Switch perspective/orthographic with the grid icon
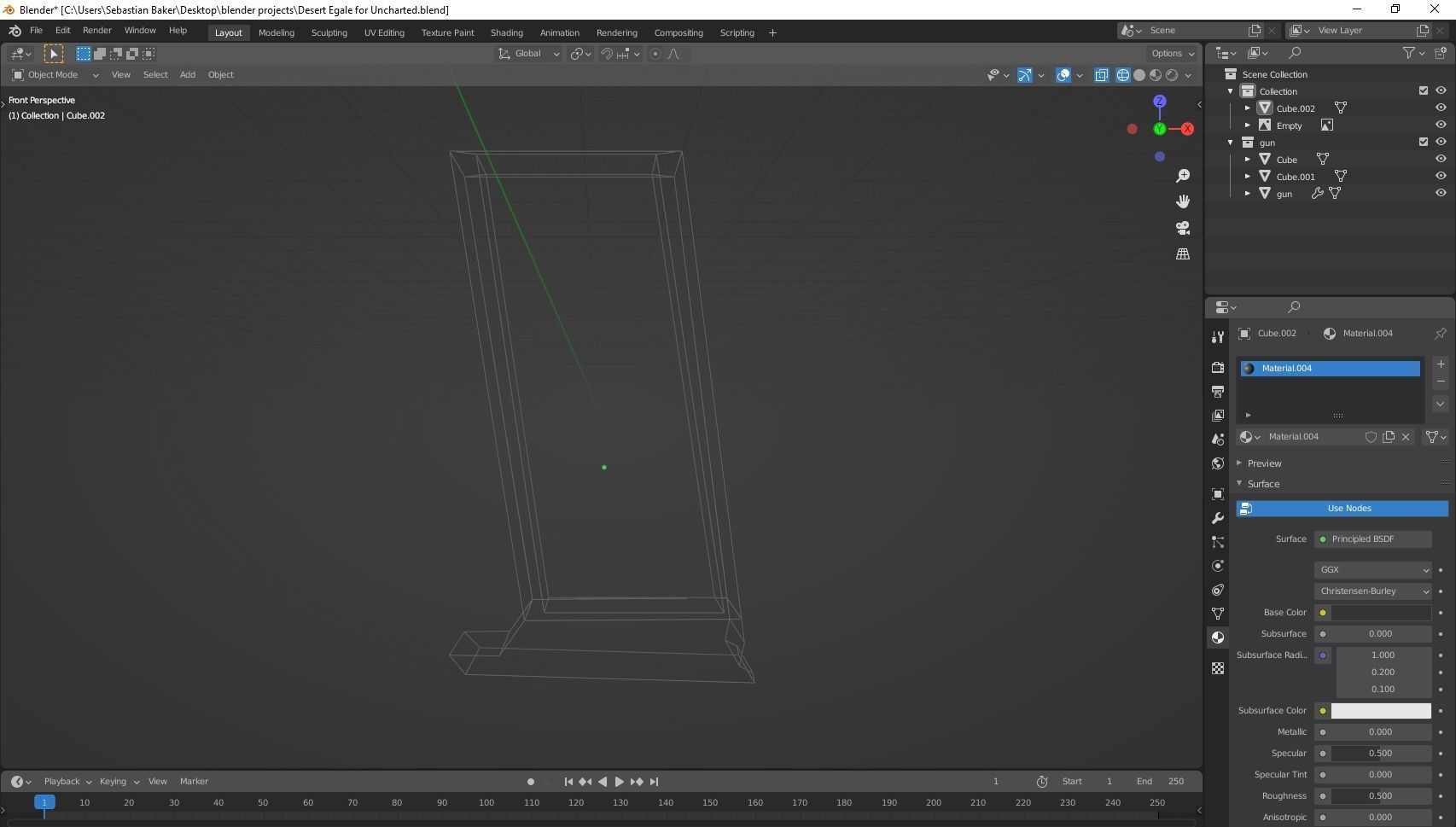The height and width of the screenshot is (827, 1456). [1183, 254]
